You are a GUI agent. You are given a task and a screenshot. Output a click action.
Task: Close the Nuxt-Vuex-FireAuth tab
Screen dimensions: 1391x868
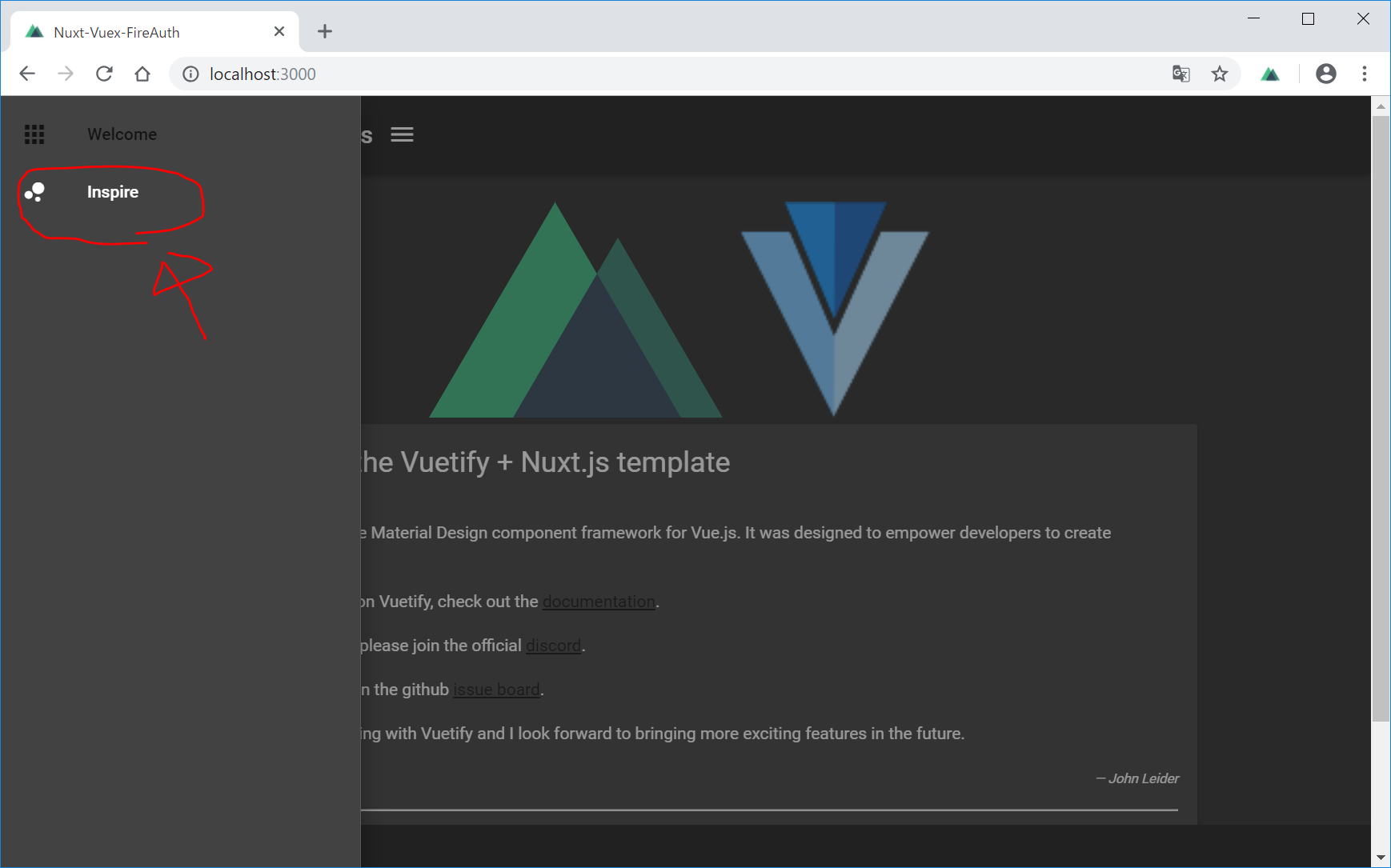point(279,32)
